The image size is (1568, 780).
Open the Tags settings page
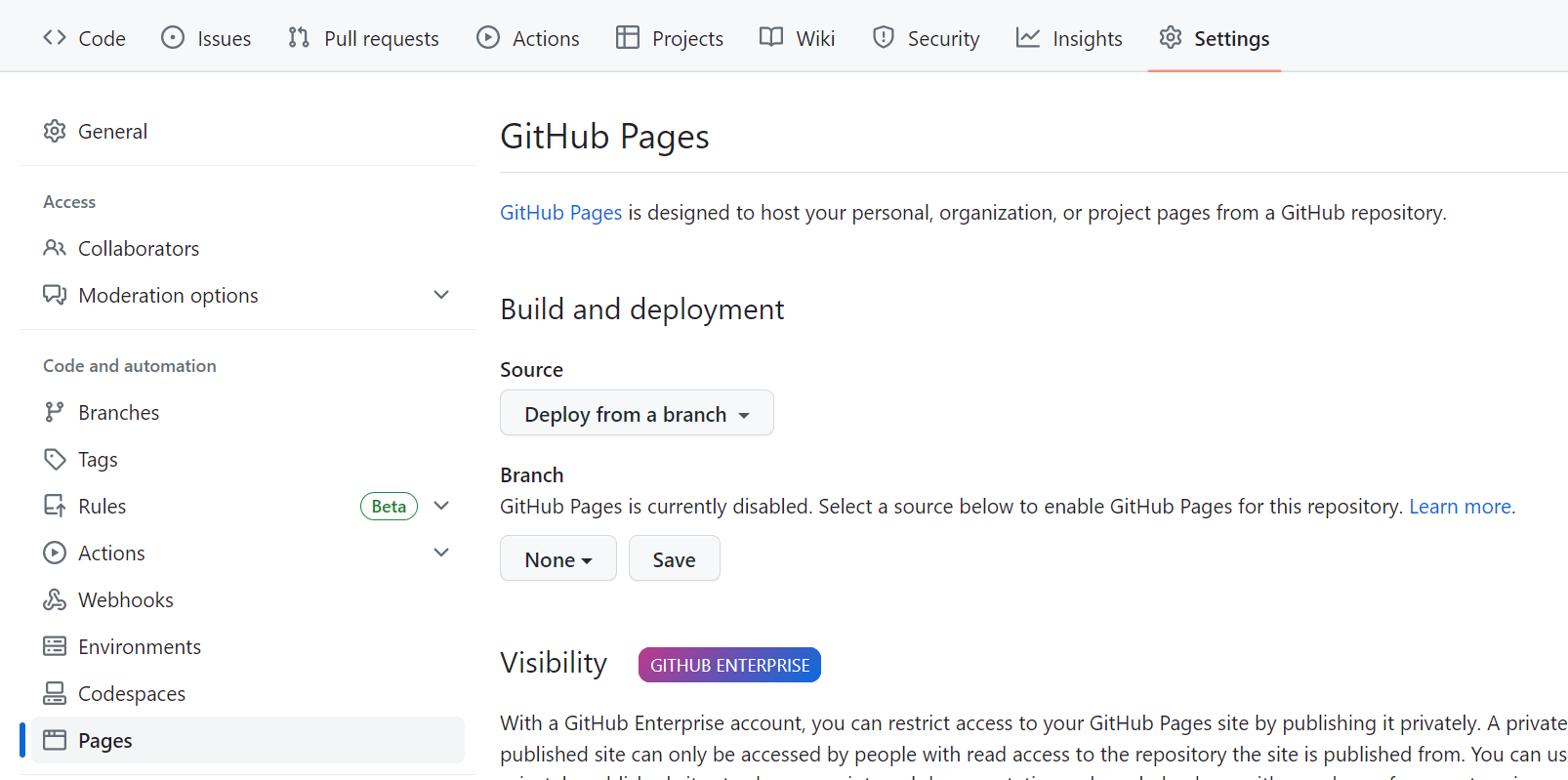(x=248, y=459)
